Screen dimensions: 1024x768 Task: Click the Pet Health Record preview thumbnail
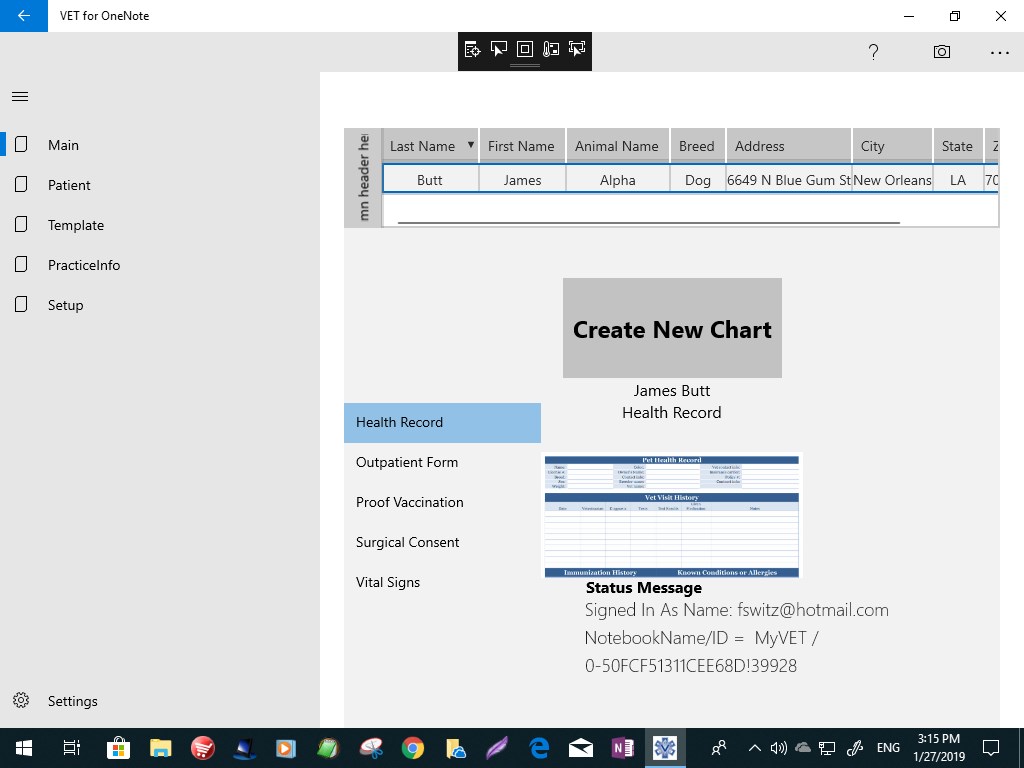[671, 516]
